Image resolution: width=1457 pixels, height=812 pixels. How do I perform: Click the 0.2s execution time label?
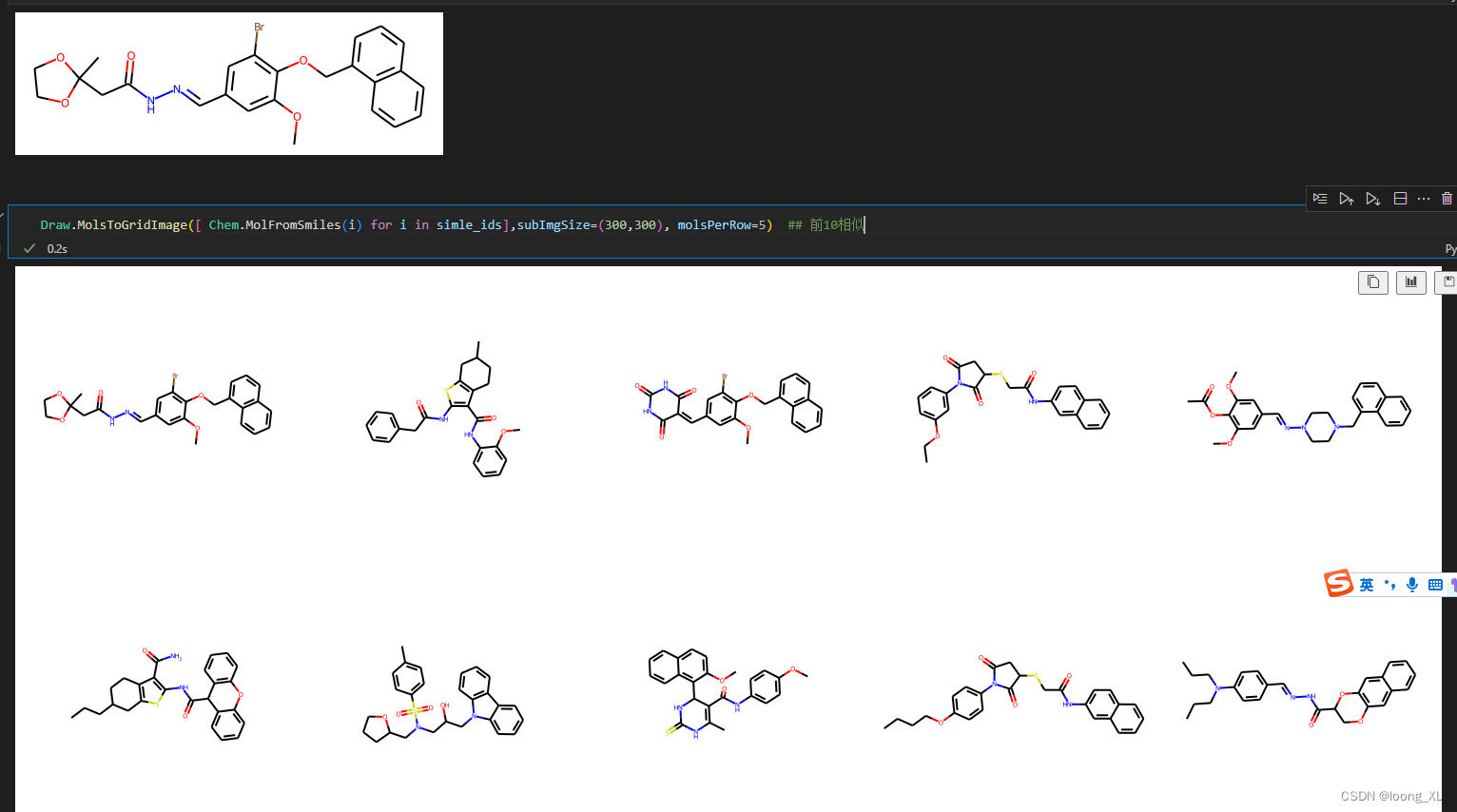click(x=57, y=248)
